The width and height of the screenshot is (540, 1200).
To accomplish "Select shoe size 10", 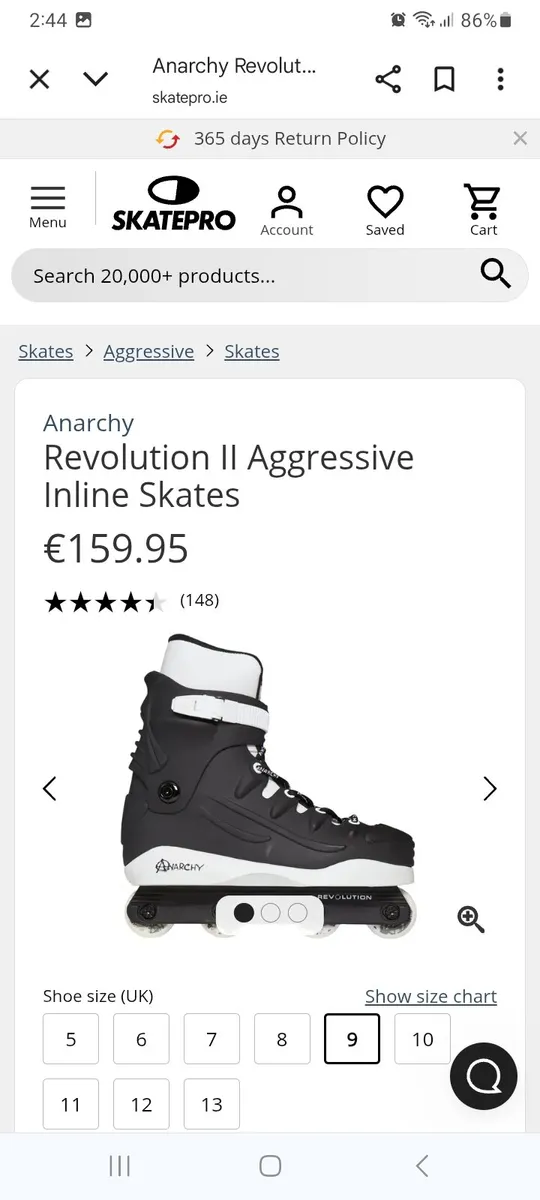I will [x=423, y=1039].
